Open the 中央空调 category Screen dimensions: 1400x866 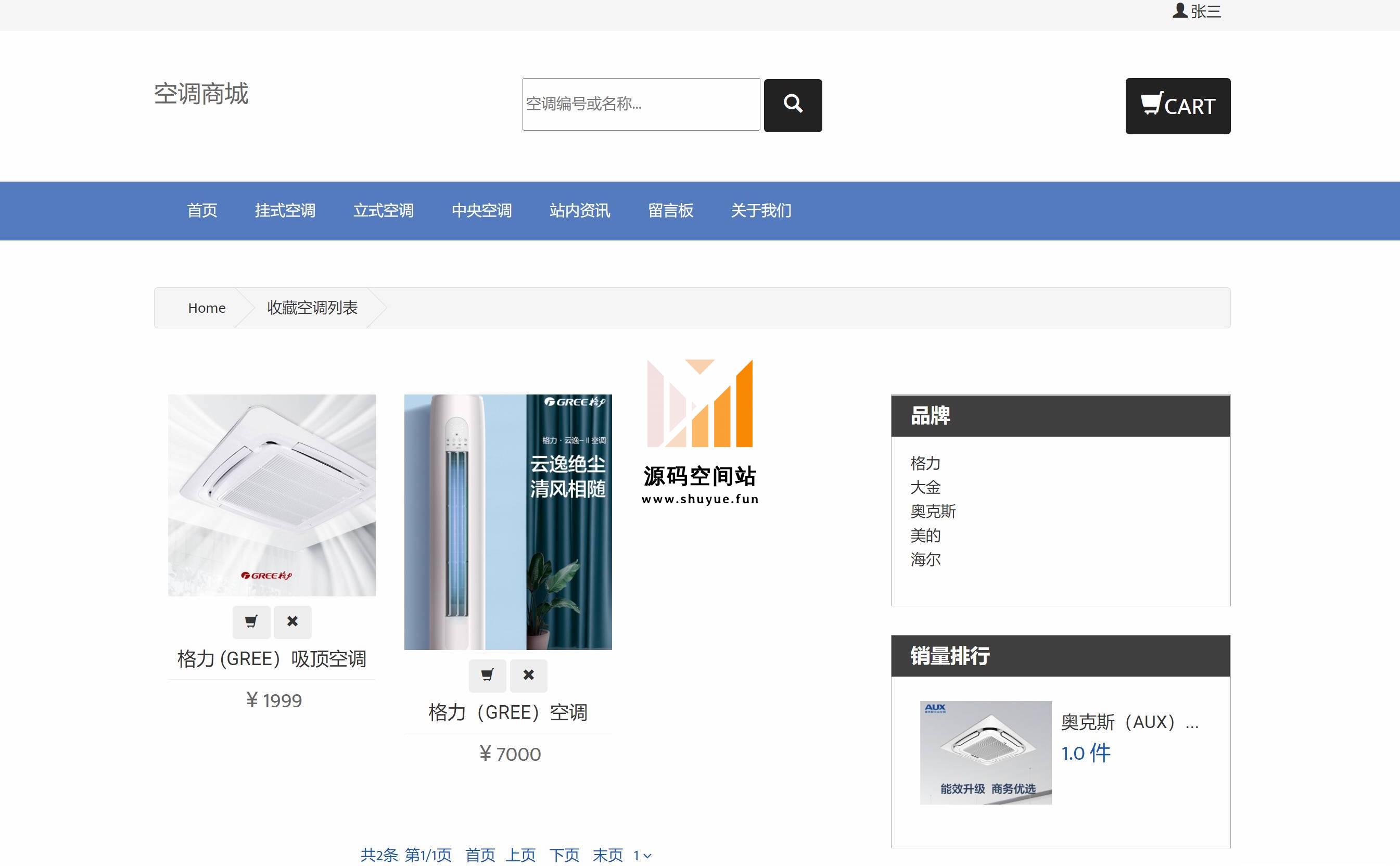point(481,211)
